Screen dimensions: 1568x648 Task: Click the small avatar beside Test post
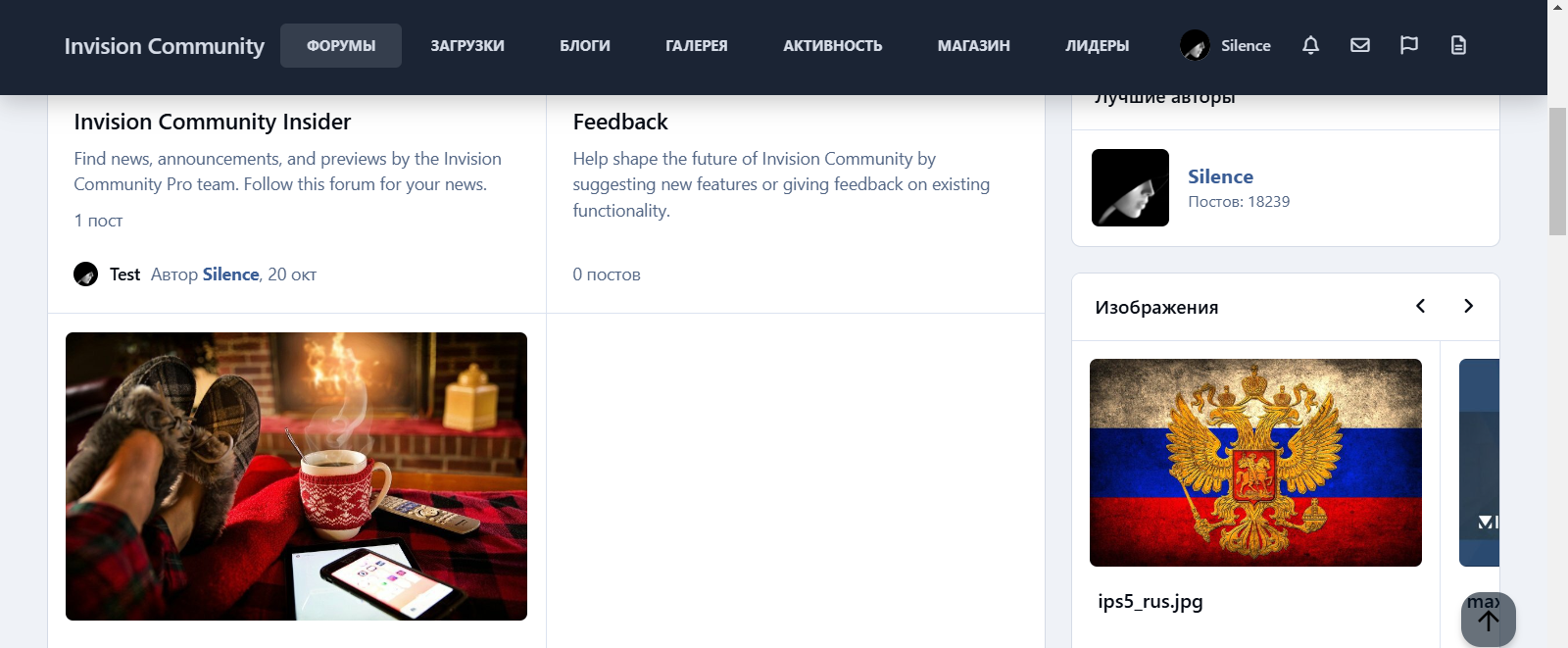coord(86,274)
